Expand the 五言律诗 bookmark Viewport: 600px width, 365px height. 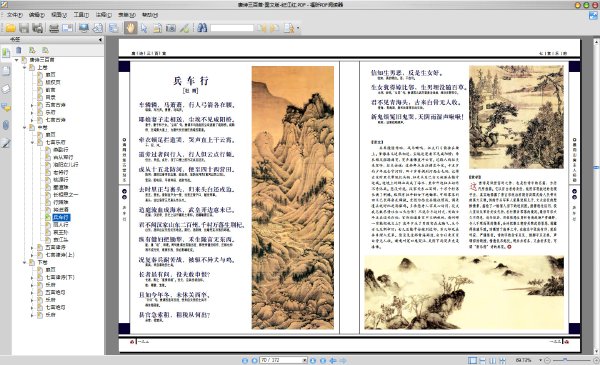click(32, 248)
